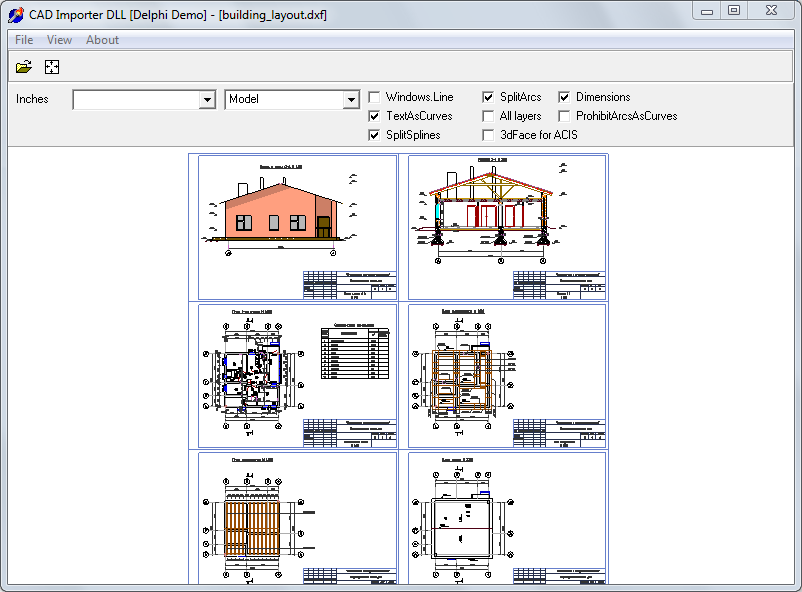Select the roof outline plan sheet
The image size is (802, 592).
pos(507,518)
